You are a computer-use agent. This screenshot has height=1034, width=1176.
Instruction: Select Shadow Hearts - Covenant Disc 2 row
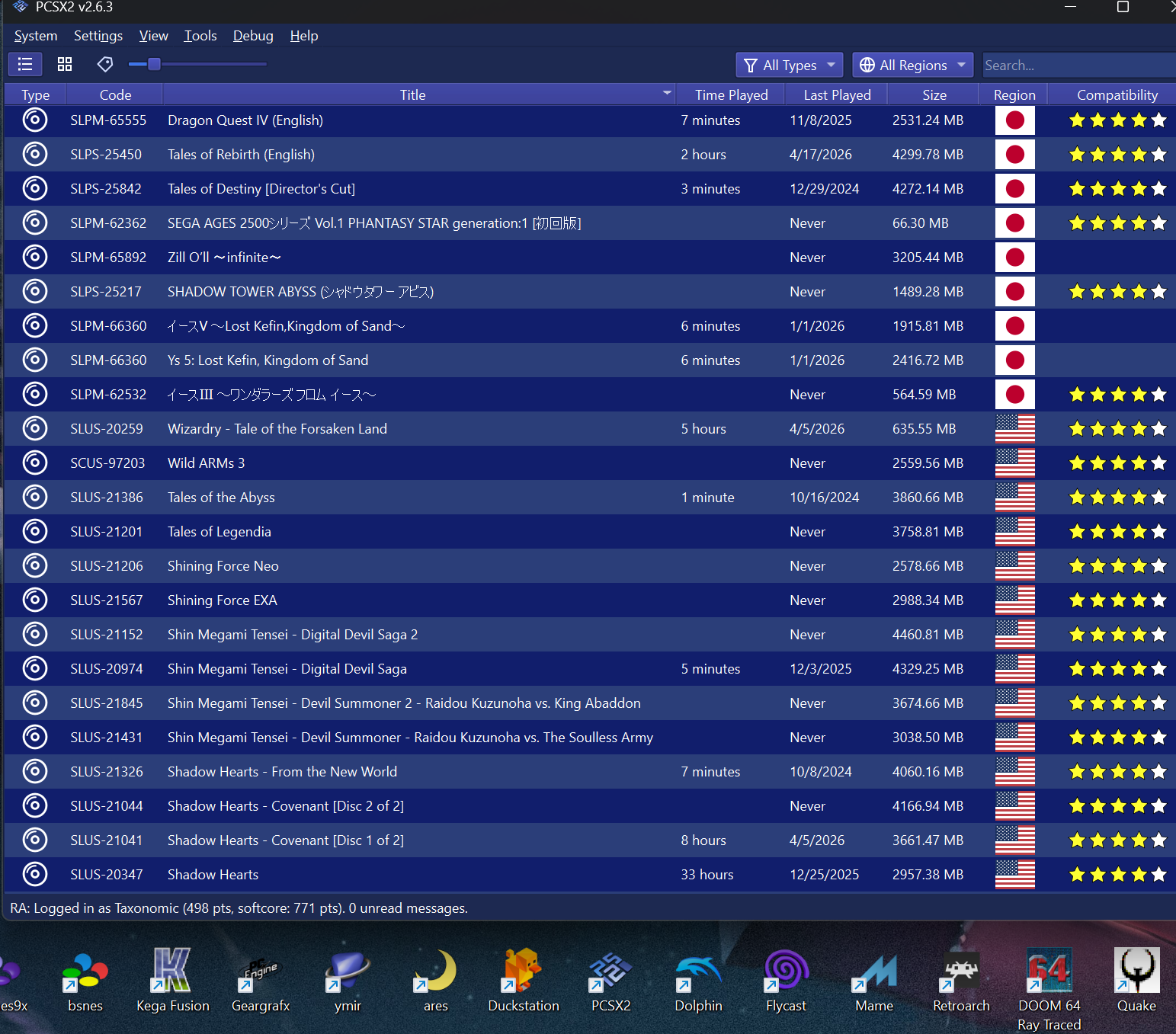[589, 806]
